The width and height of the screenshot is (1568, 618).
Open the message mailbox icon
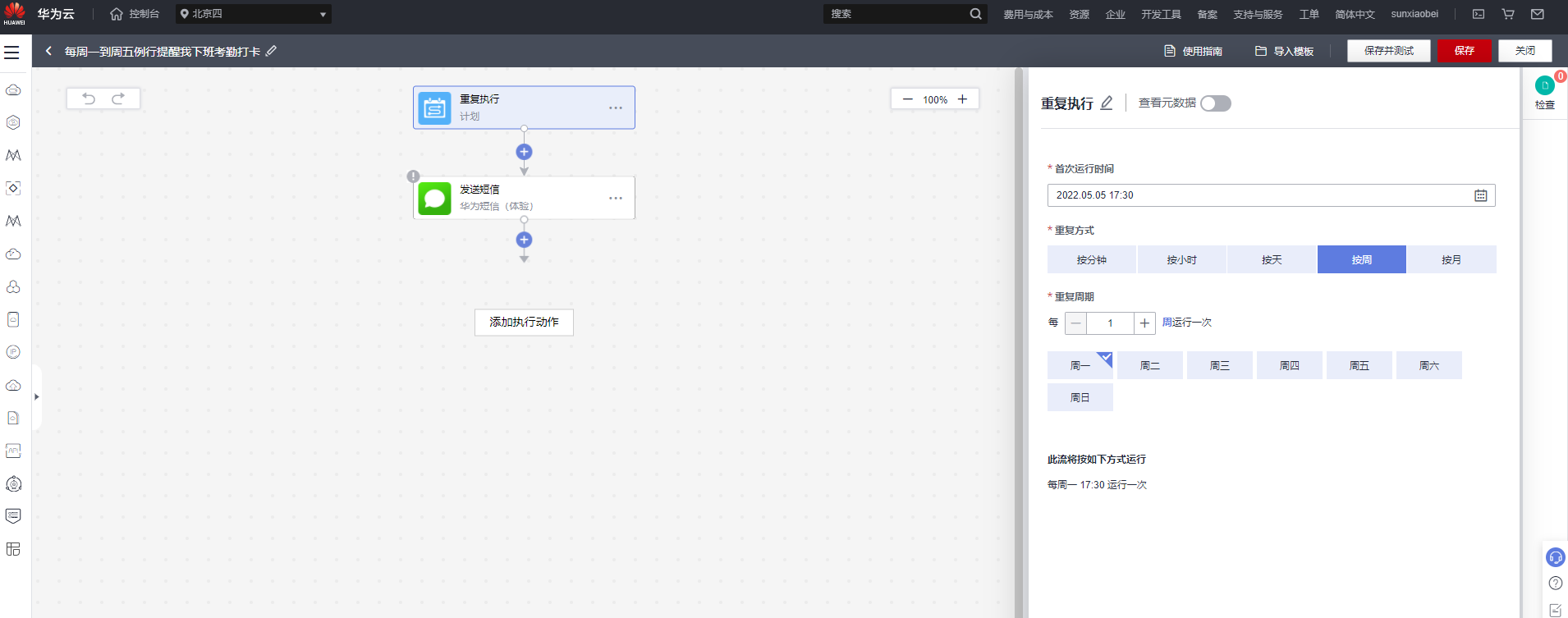(1538, 14)
